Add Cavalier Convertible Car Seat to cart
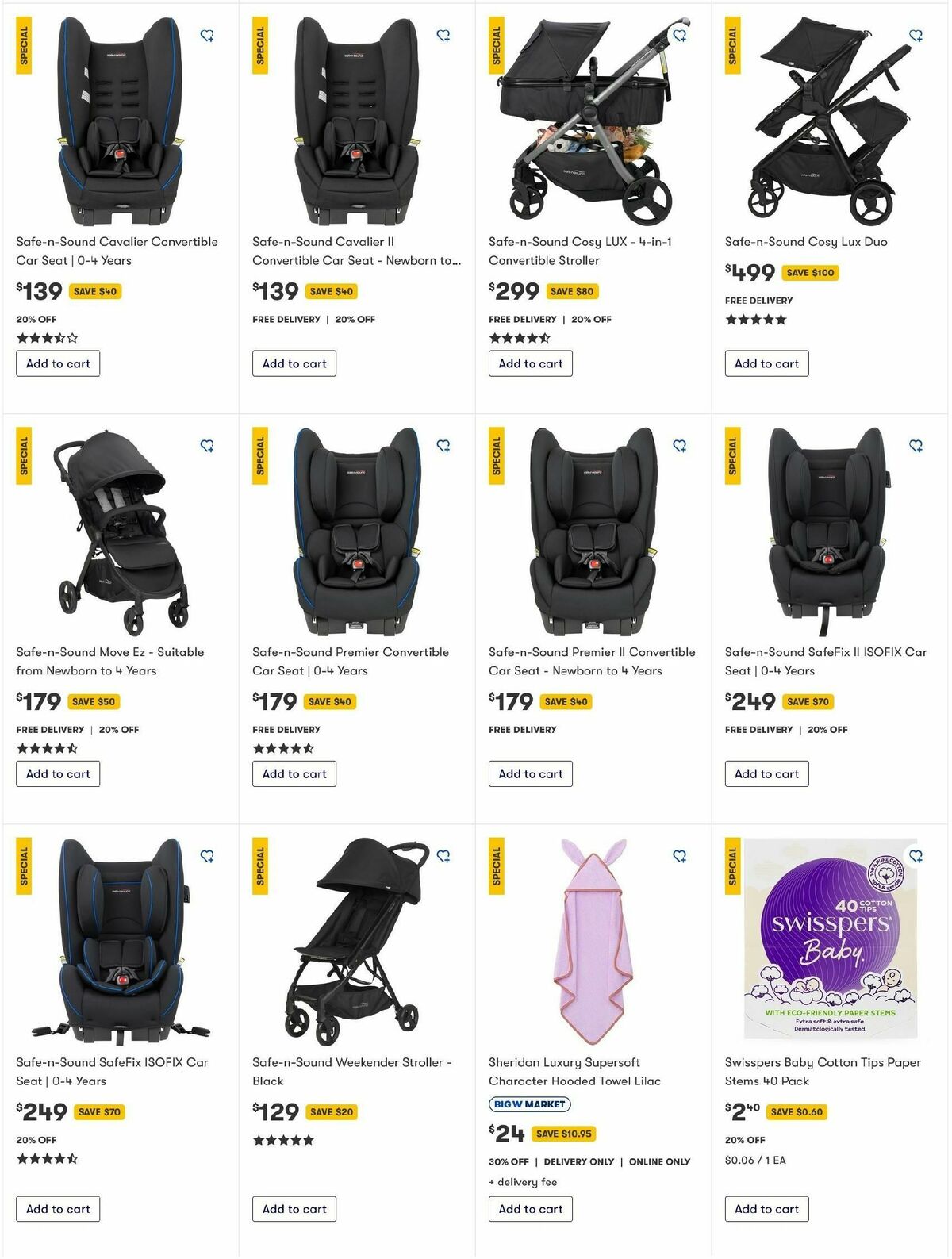952x1259 pixels. tap(57, 363)
